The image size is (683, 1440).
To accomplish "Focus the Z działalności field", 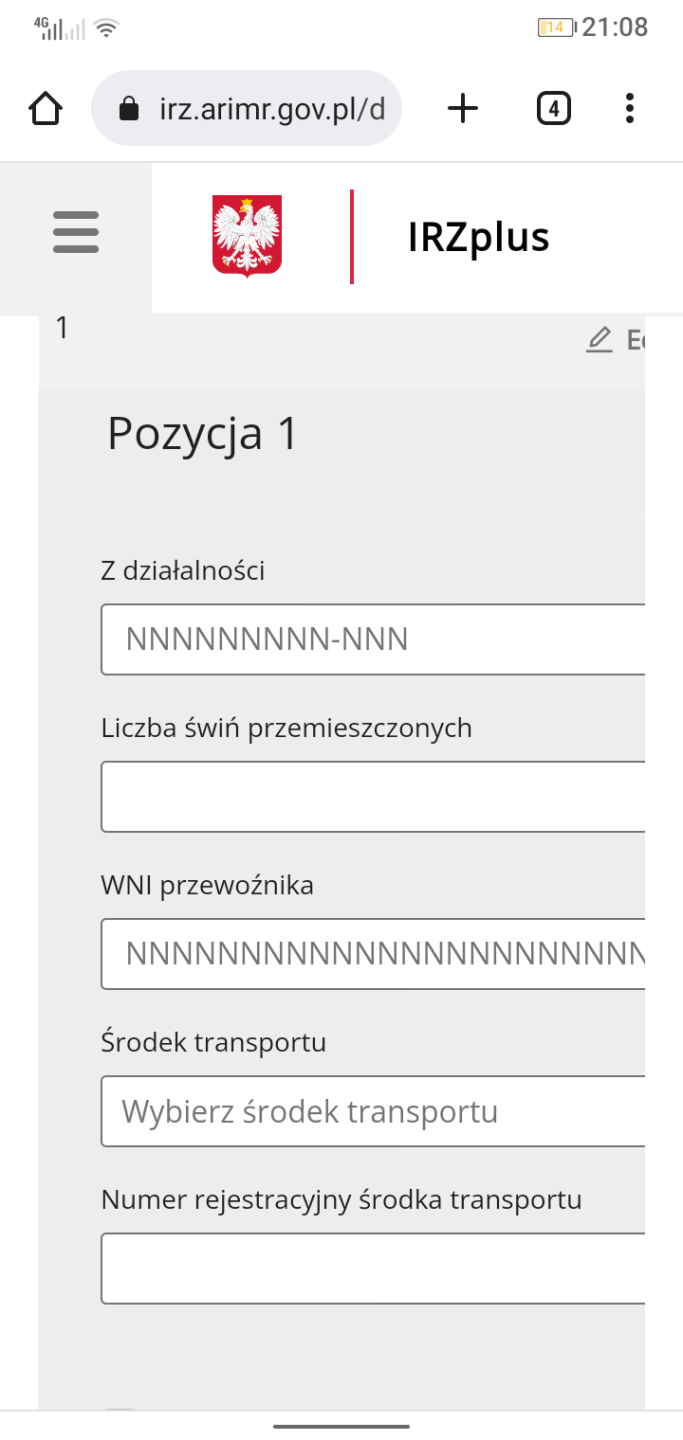I will tap(372, 639).
